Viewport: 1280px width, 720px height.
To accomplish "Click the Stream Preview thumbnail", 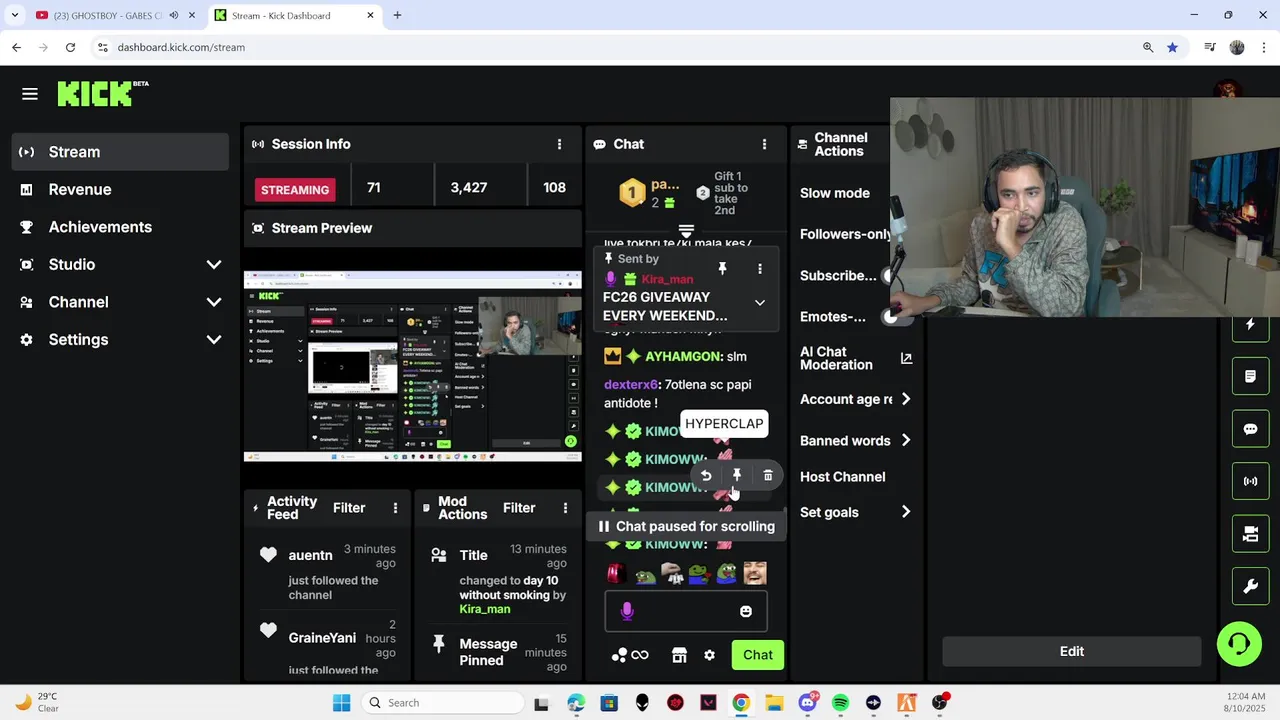I will [x=413, y=366].
